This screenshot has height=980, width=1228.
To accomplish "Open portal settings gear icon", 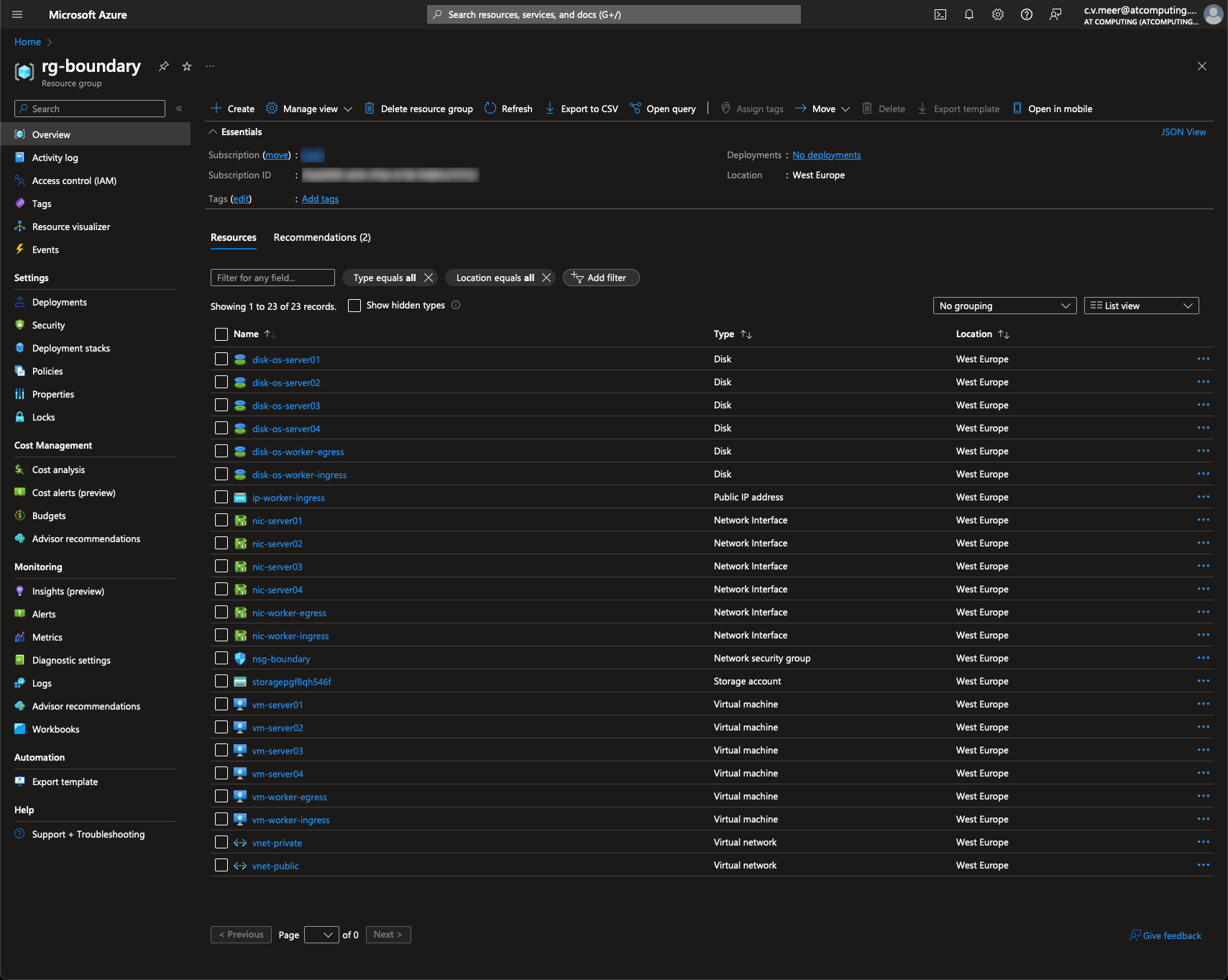I will tap(997, 14).
